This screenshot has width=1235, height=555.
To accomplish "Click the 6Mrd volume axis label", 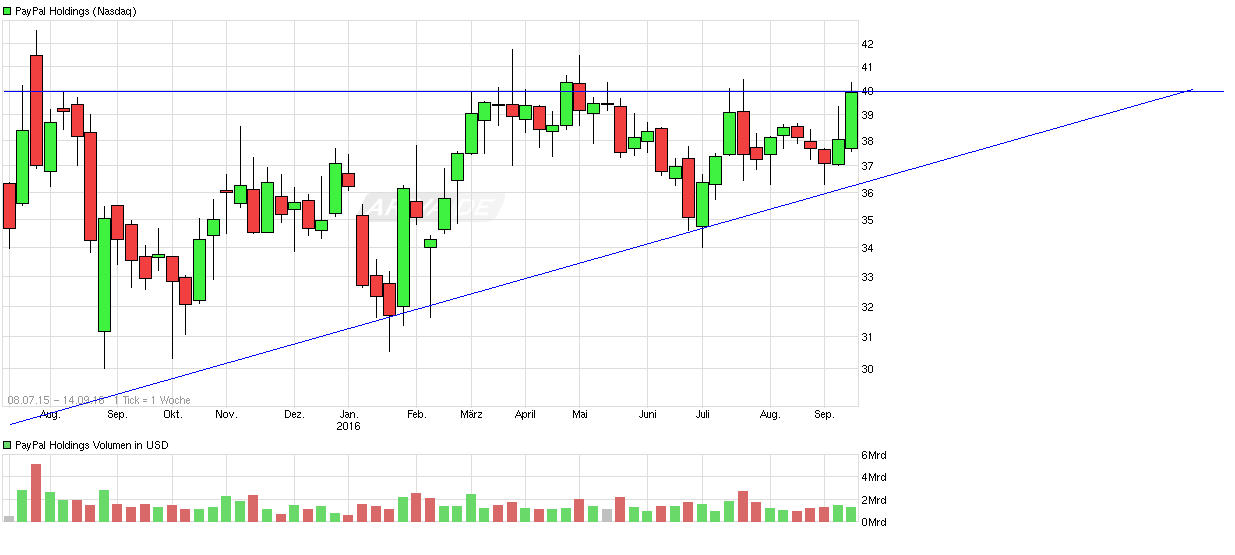I will click(873, 455).
